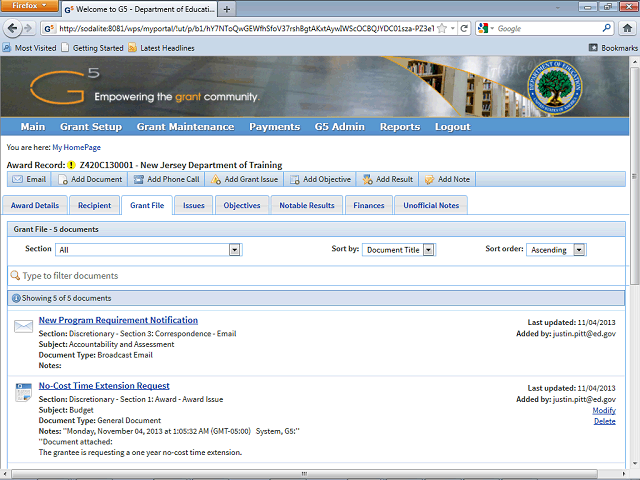The width and height of the screenshot is (640, 480).
Task: Click the Google search magnifier icon
Action: 607,28
